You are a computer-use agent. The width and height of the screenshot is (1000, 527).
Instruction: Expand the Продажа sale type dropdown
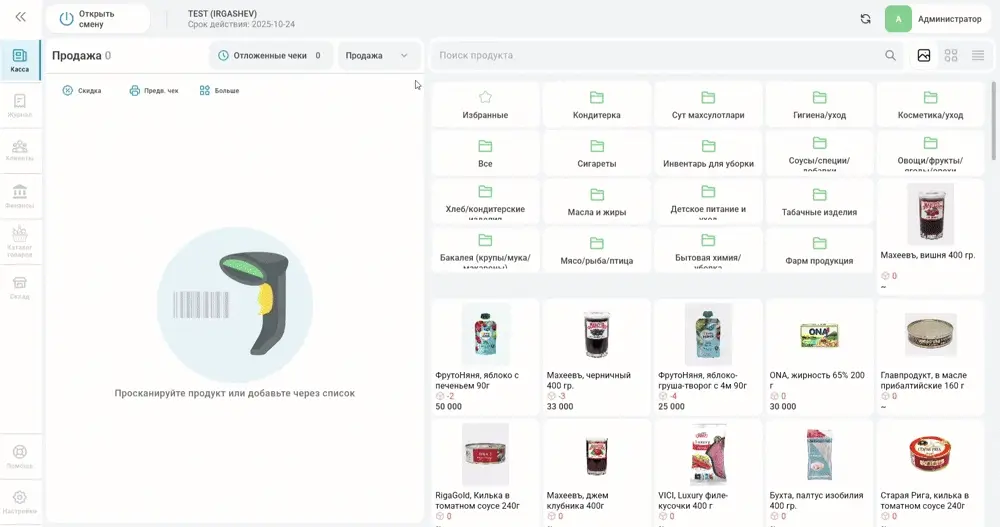(x=378, y=56)
